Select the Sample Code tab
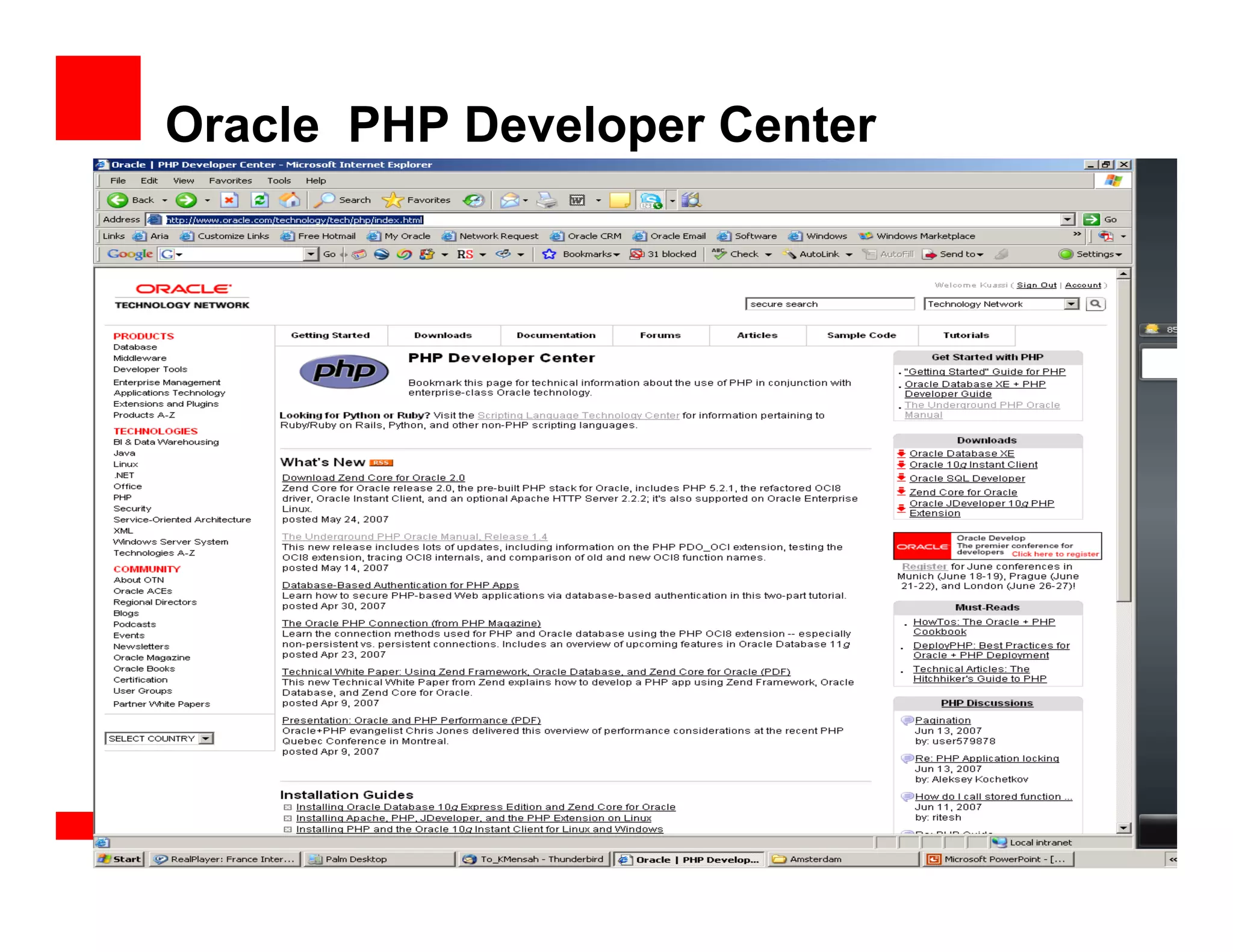This screenshot has width=1233, height=952. pos(862,335)
